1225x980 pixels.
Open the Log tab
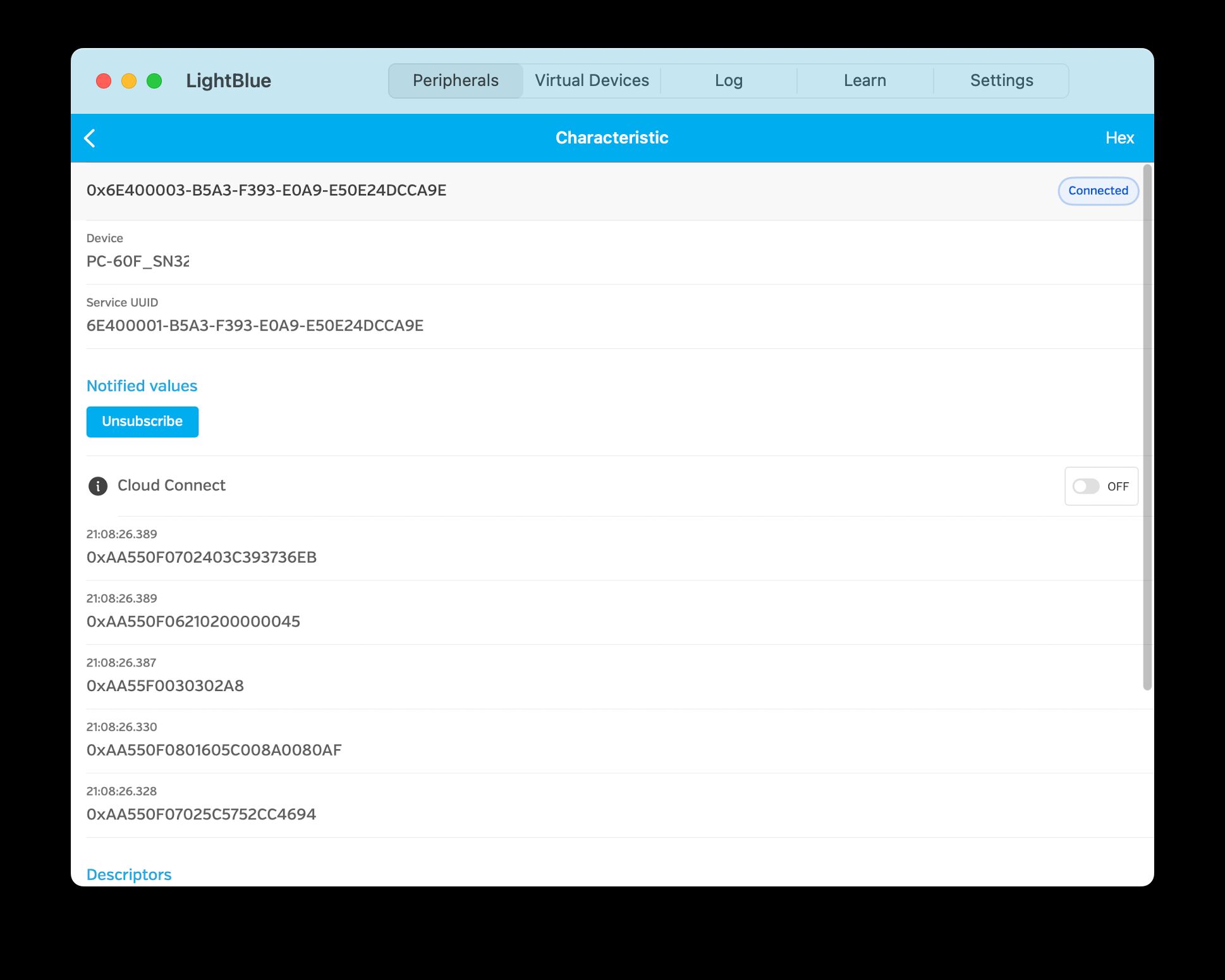click(x=728, y=81)
